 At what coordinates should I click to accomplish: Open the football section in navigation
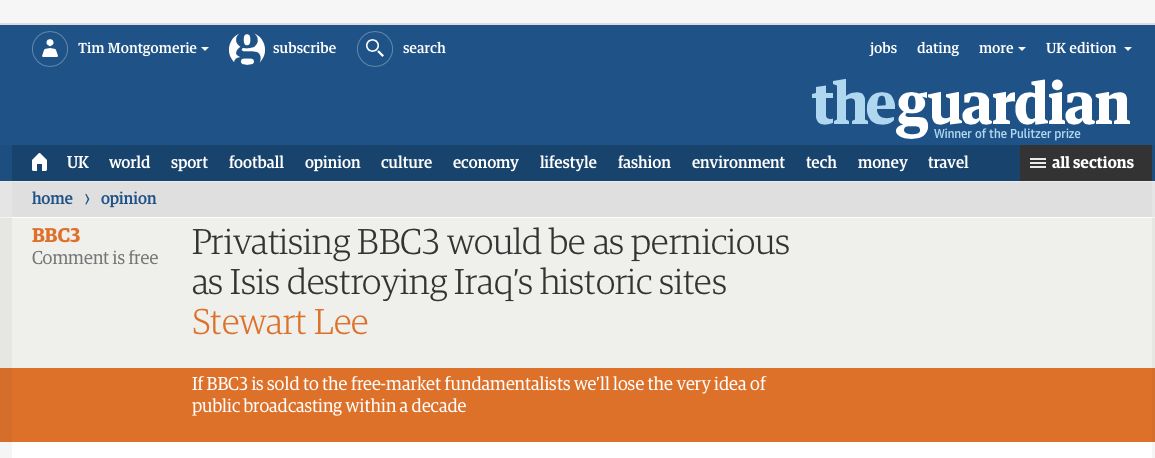pos(256,163)
